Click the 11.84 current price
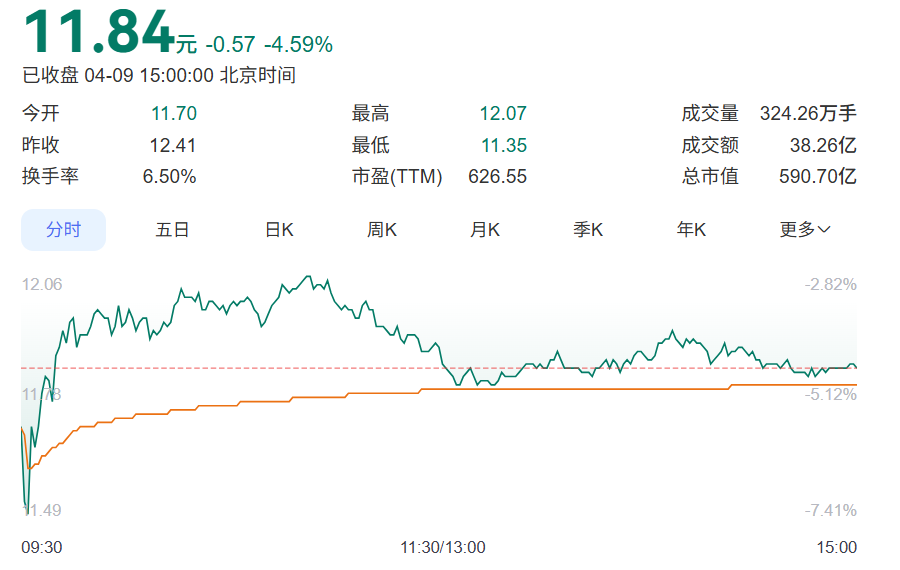 point(98,32)
